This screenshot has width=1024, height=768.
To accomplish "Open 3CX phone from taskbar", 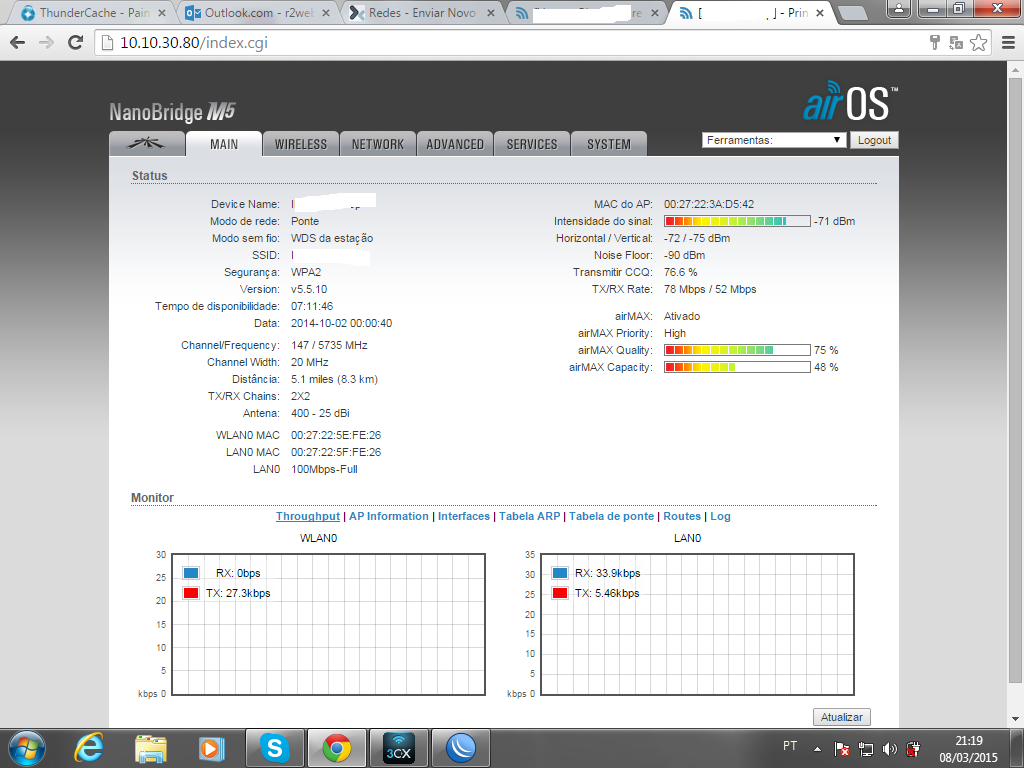I will pos(398,748).
